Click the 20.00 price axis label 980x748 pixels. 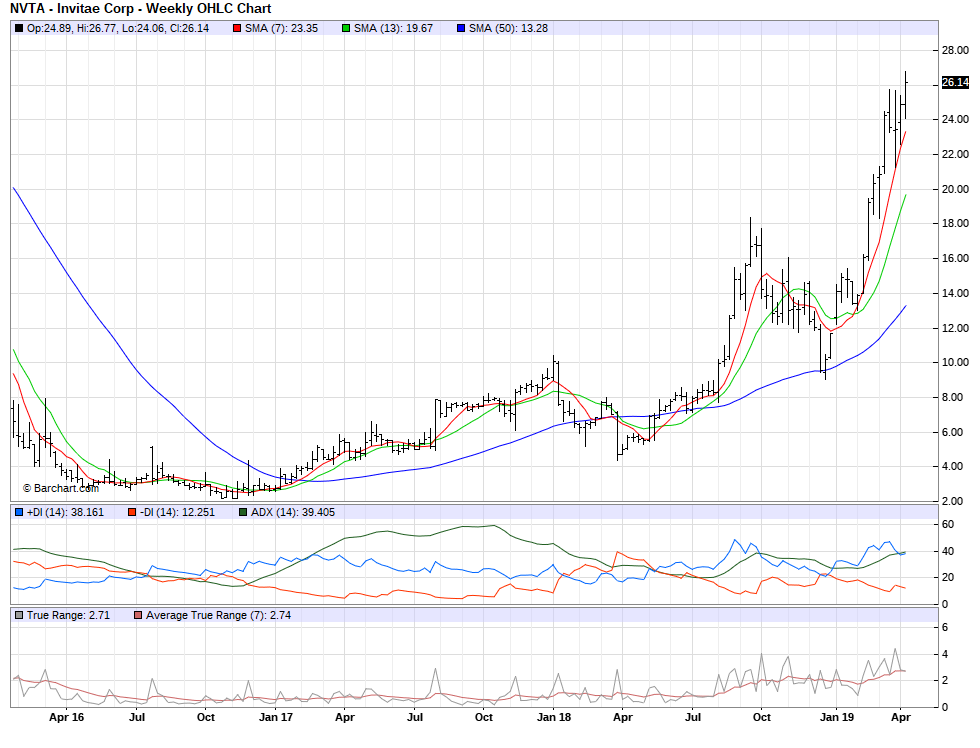(955, 189)
